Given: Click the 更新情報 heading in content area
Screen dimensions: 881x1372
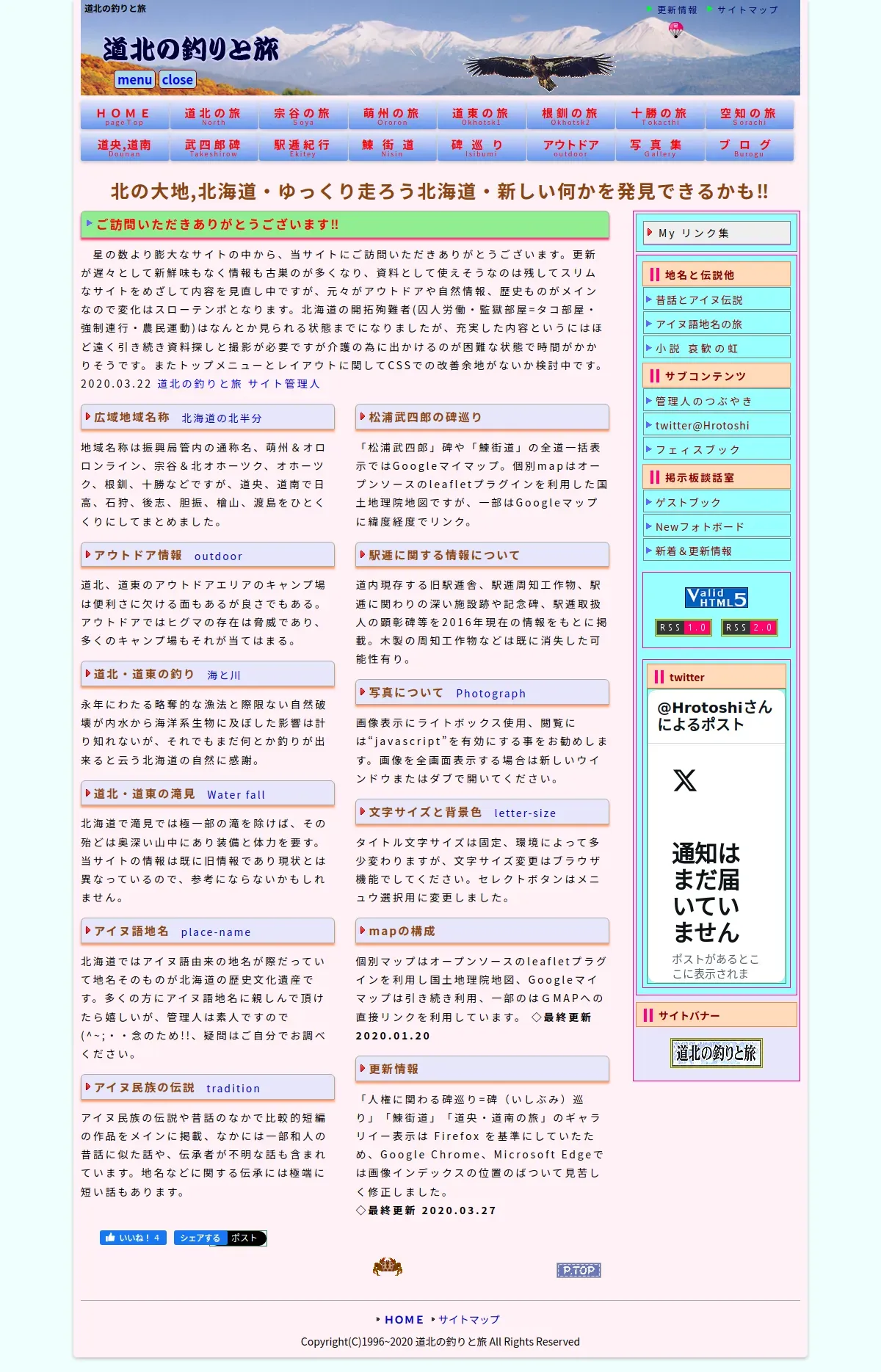Looking at the screenshot, I should point(482,1069).
